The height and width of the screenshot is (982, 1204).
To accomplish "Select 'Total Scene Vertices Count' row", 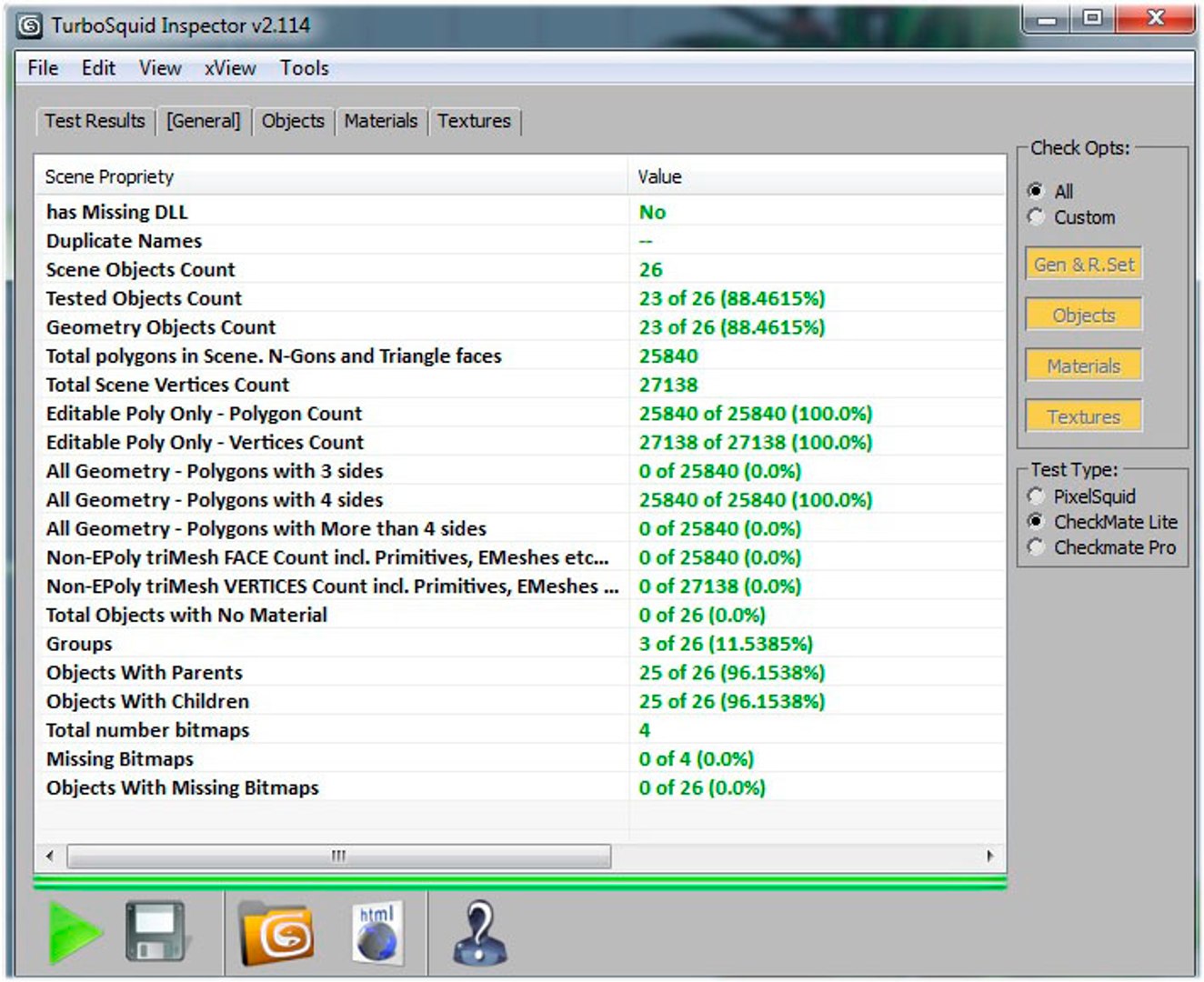I will (520, 385).
